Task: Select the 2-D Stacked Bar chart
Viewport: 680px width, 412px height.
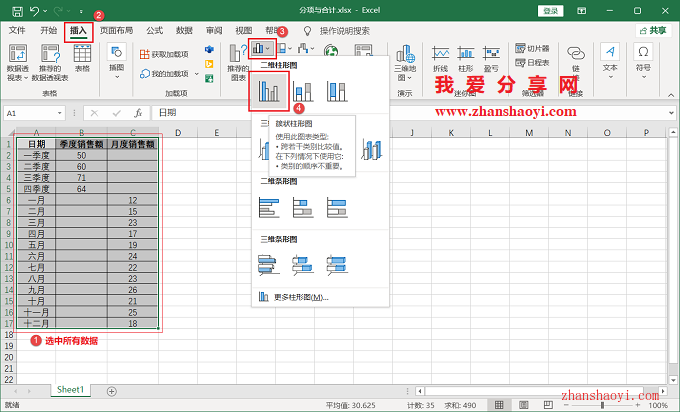Action: click(x=303, y=207)
